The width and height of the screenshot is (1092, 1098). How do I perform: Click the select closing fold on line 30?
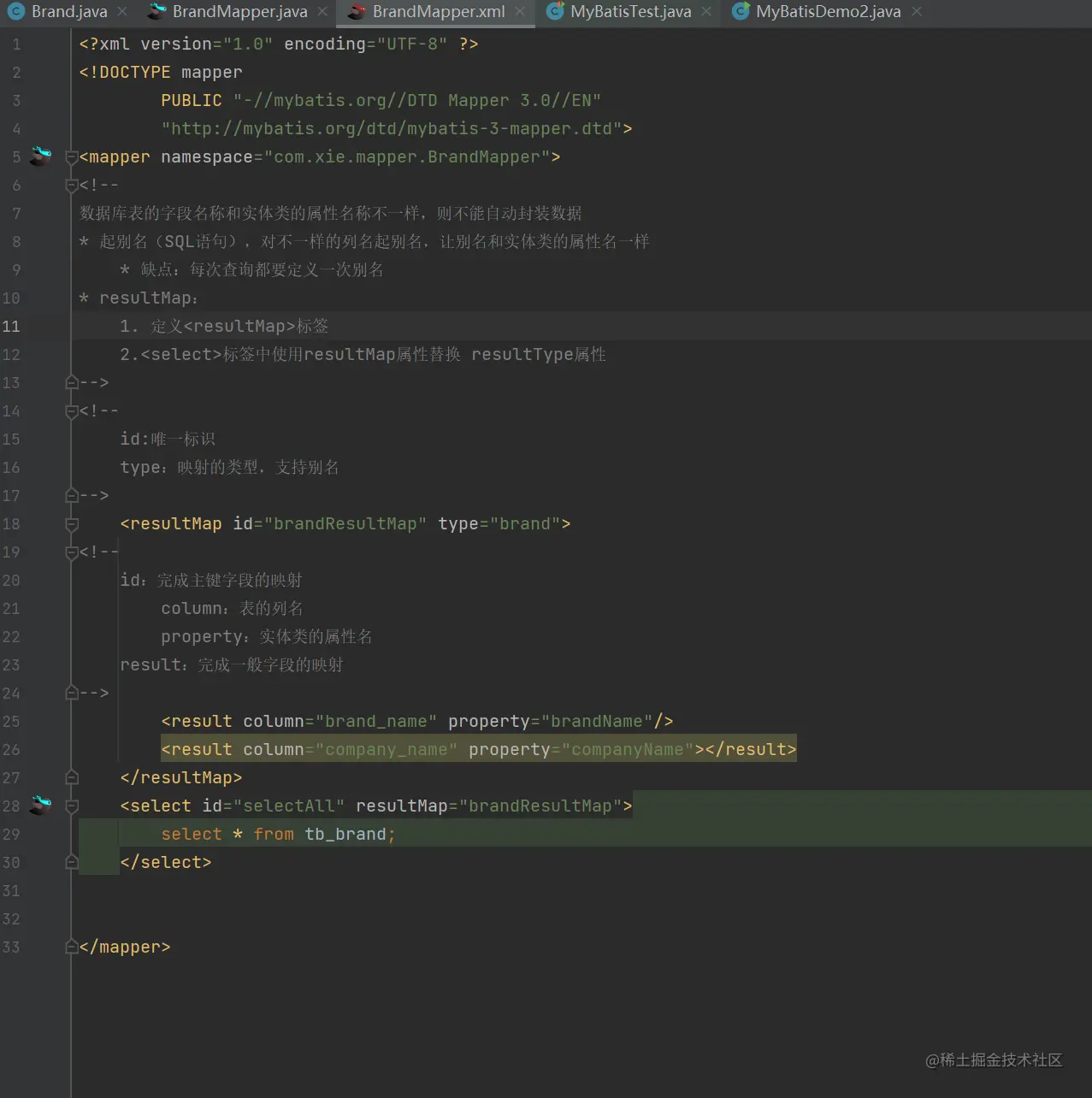(x=72, y=862)
